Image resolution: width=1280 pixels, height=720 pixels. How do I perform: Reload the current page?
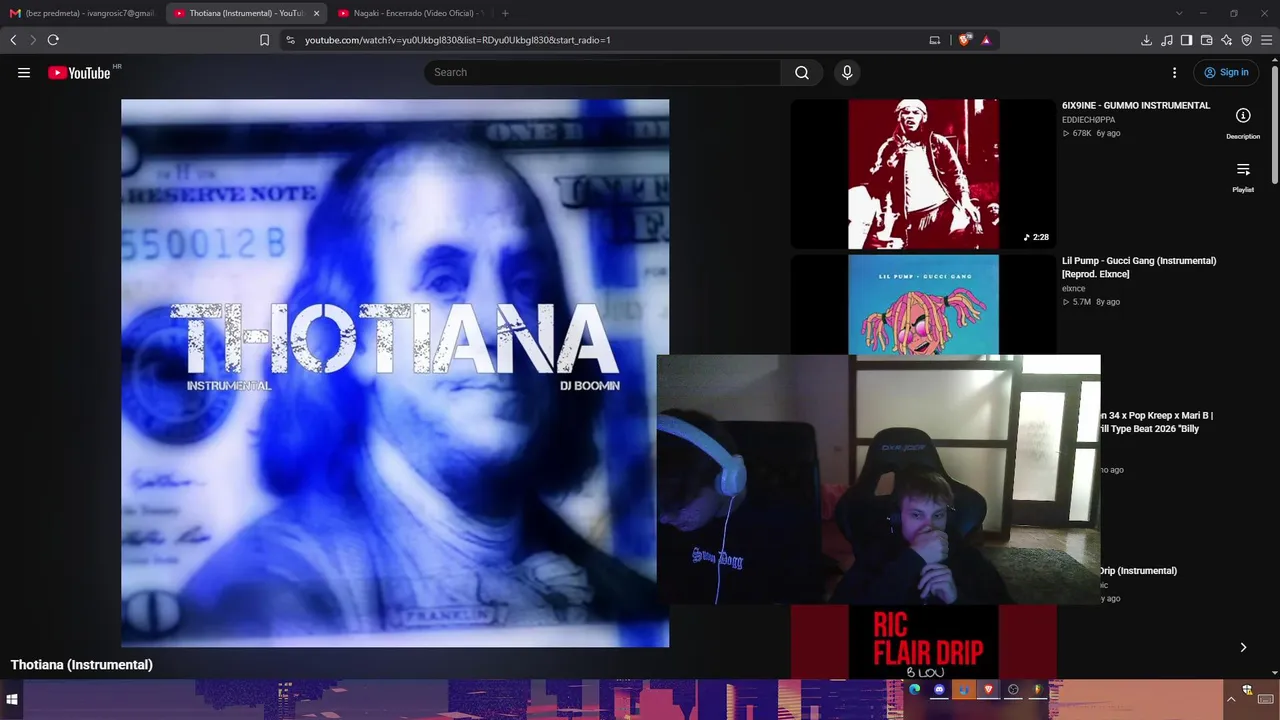click(53, 40)
